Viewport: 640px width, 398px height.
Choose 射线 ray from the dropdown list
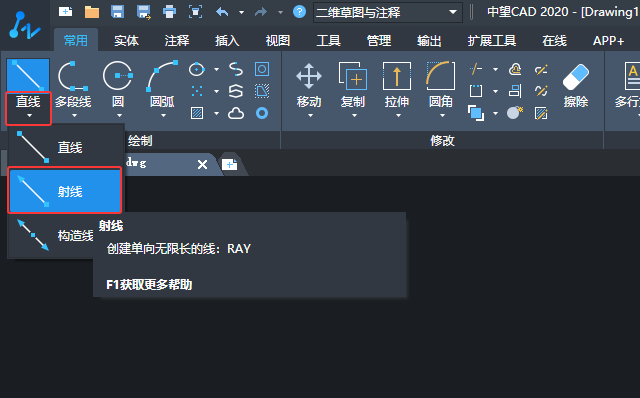[x=65, y=191]
